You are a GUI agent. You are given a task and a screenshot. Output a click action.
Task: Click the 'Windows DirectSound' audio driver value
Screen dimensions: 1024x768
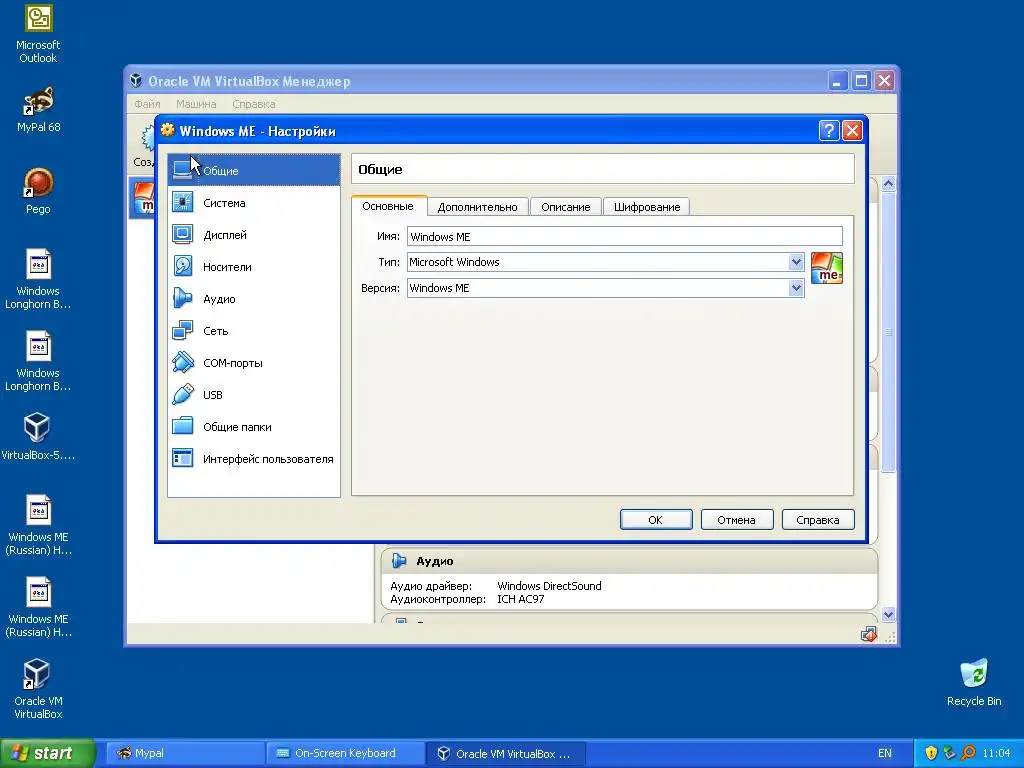pos(549,586)
